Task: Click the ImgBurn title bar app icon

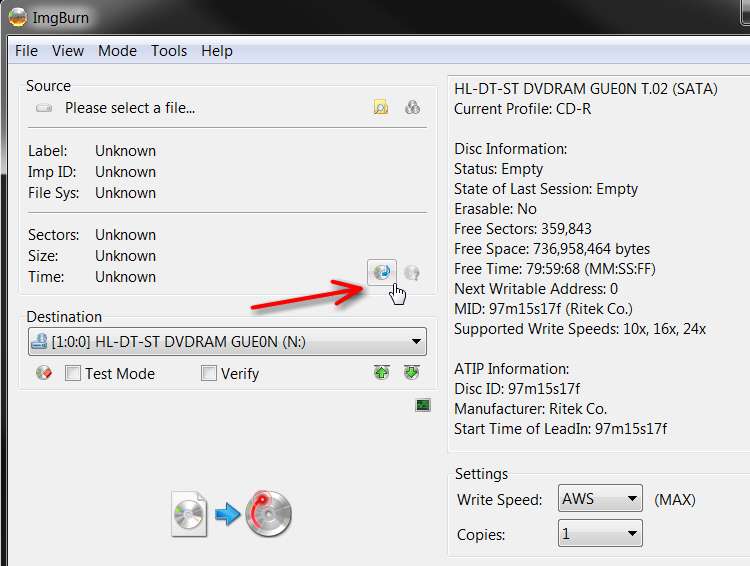Action: (18, 18)
